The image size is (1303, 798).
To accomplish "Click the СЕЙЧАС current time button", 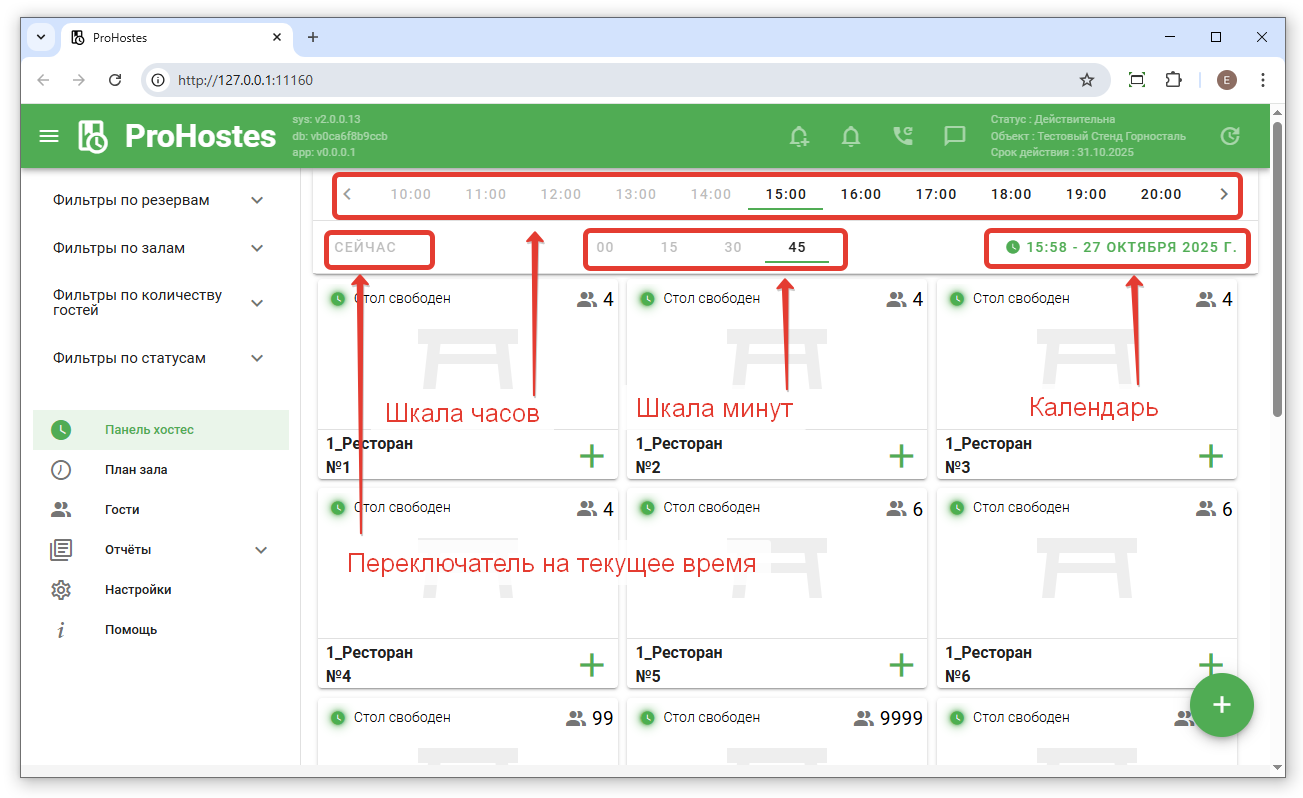I will 366,247.
